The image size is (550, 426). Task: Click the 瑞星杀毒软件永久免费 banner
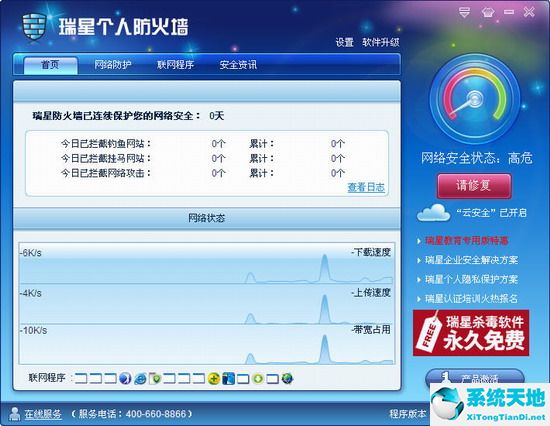click(x=471, y=333)
